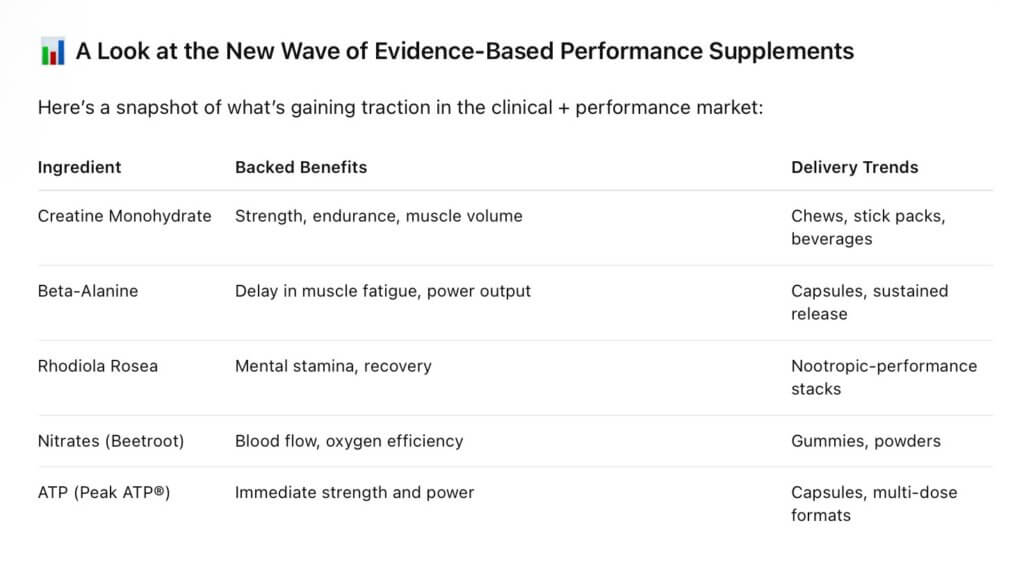Viewport: 1024px width, 580px height.
Task: Click 'Capsules, sustained release' cell
Action: pos(869,302)
